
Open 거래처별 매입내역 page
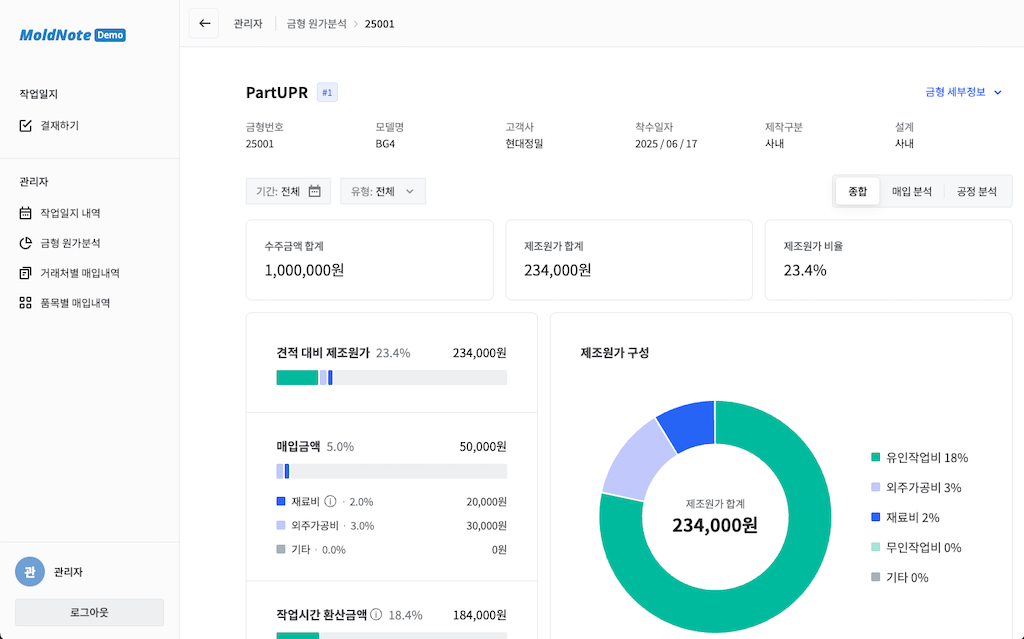(x=79, y=273)
